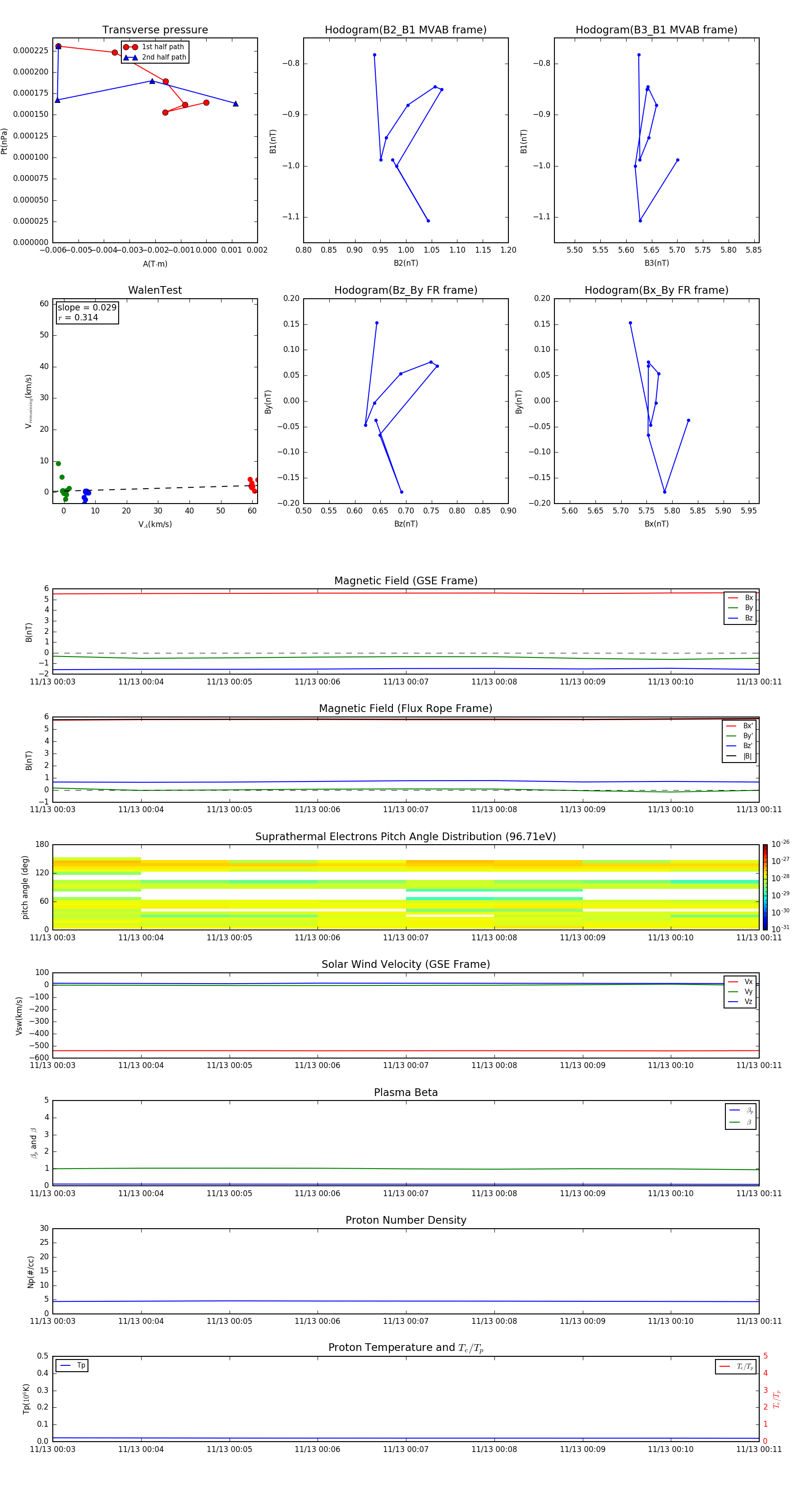Click the 'Pt(nPa)' axis label
This screenshot has height=1489, width=812.
coord(5,140)
